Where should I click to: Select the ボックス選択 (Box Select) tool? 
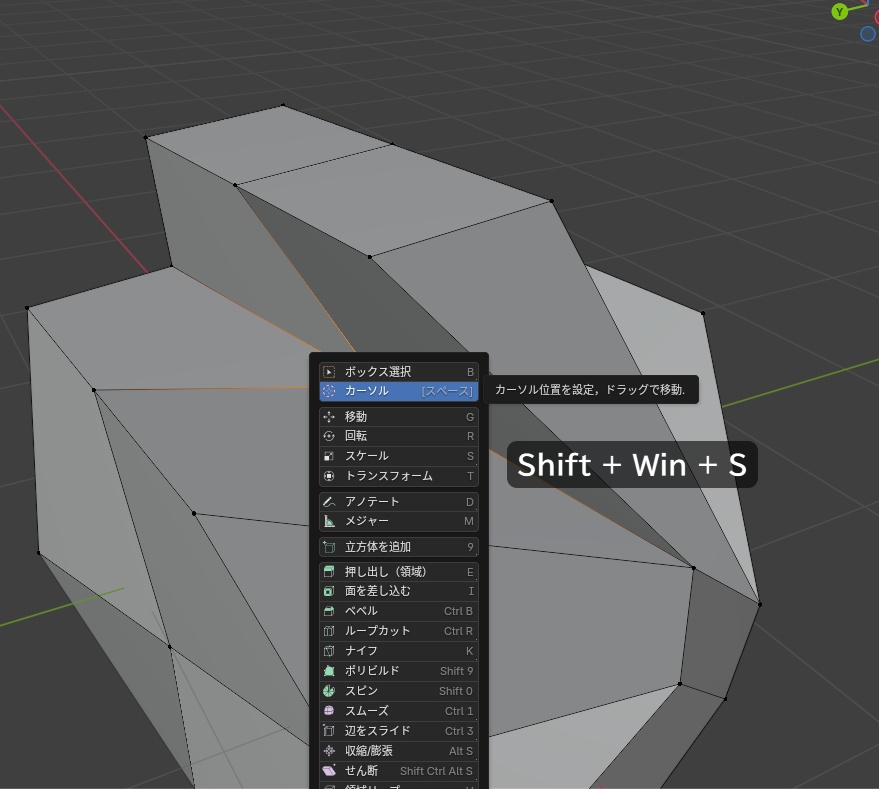coord(399,371)
